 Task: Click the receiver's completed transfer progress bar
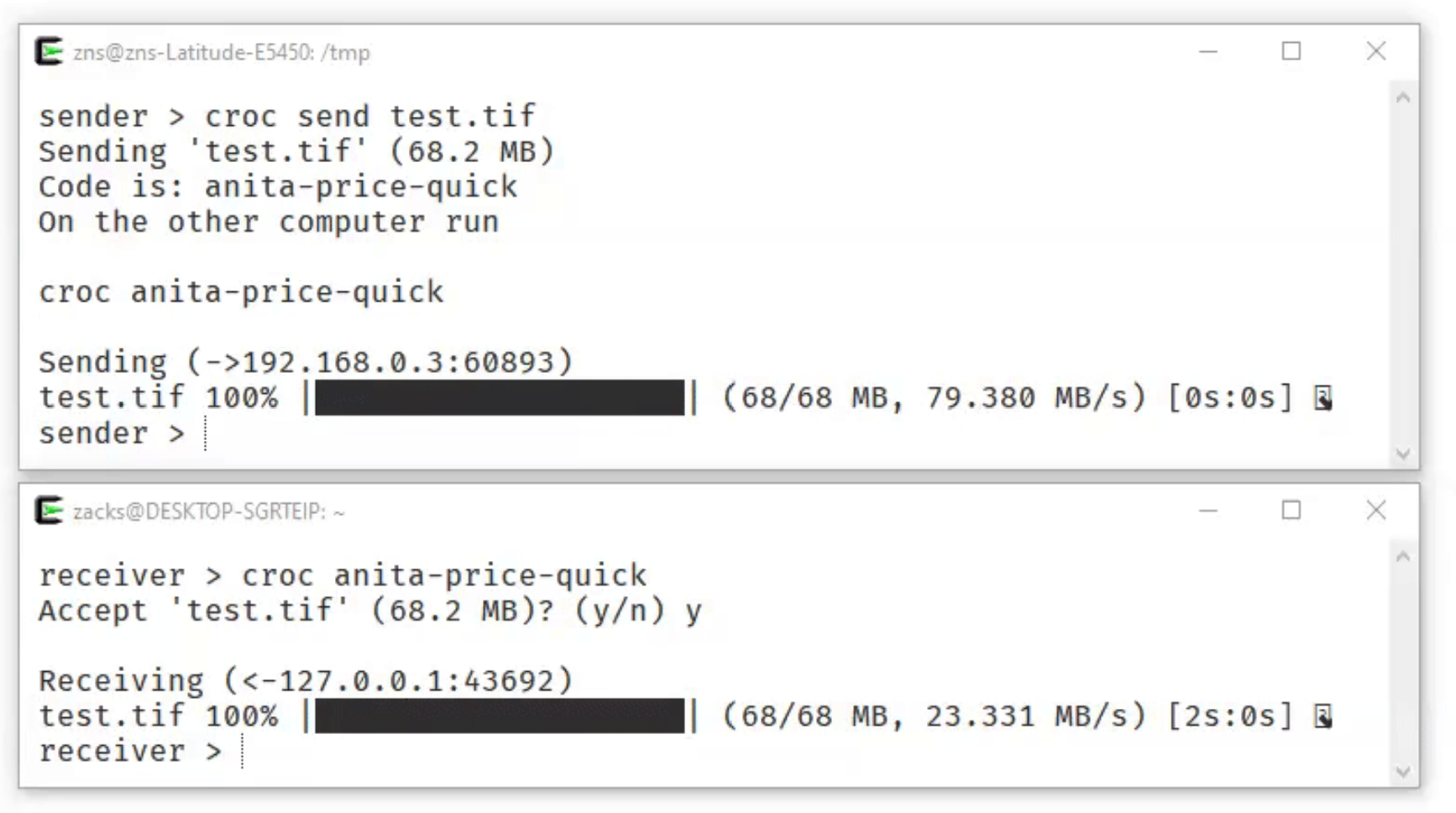(x=500, y=716)
